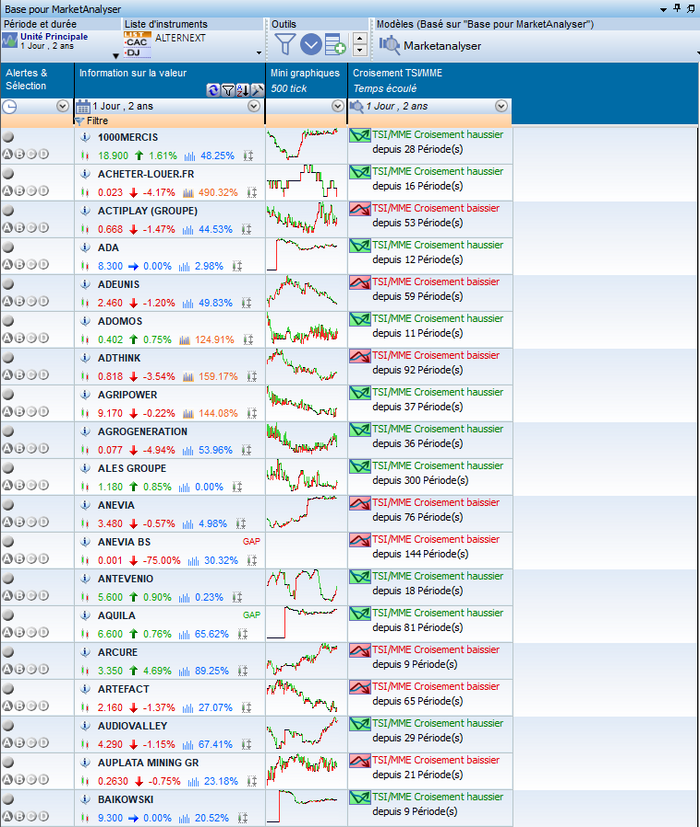Open the ALES GROUPE mini chart
Screen dimensions: 700x827
coord(303,475)
